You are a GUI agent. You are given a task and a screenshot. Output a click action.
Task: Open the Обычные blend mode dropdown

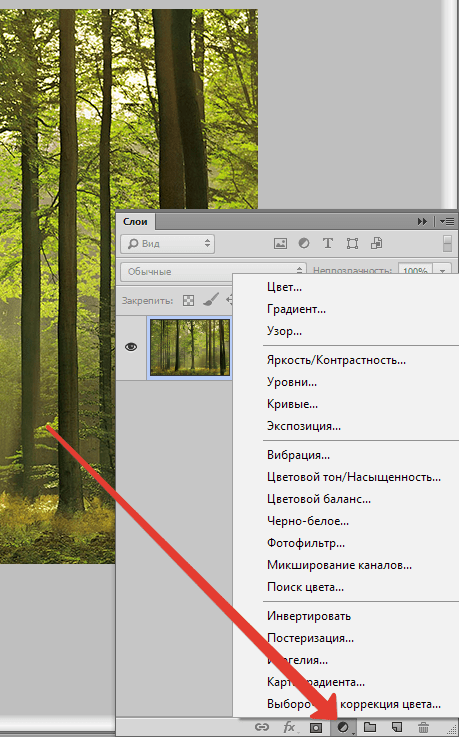pos(213,271)
